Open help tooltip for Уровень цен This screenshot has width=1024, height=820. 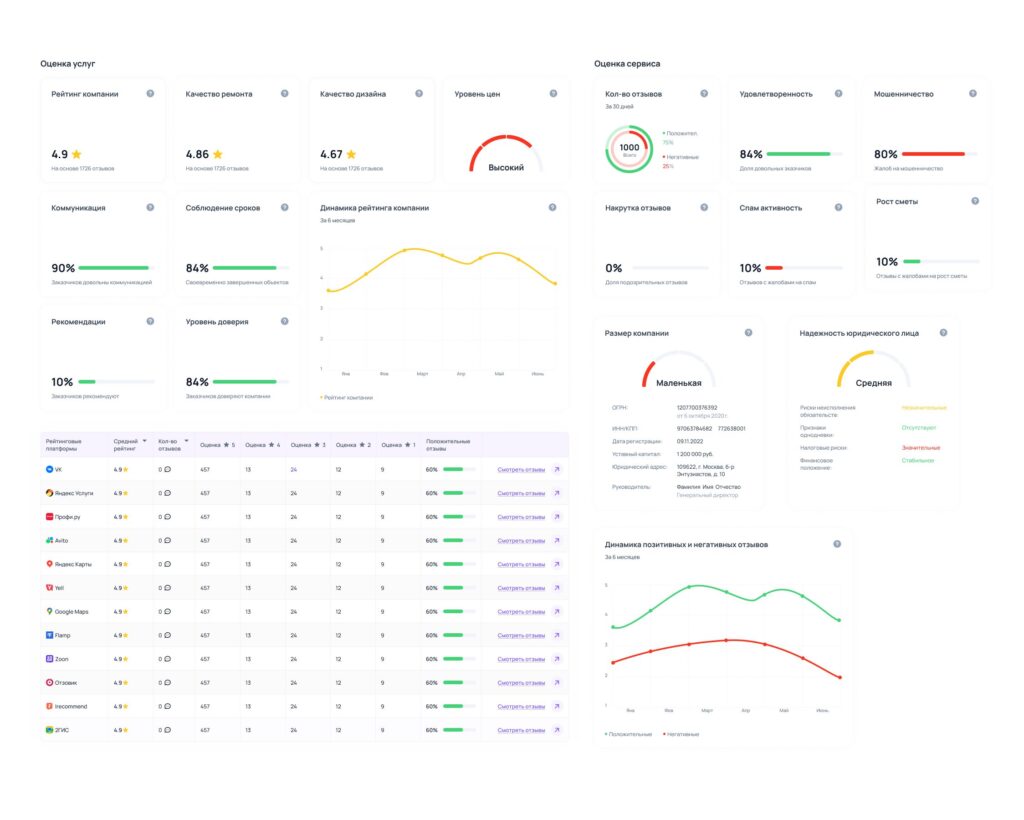point(553,93)
